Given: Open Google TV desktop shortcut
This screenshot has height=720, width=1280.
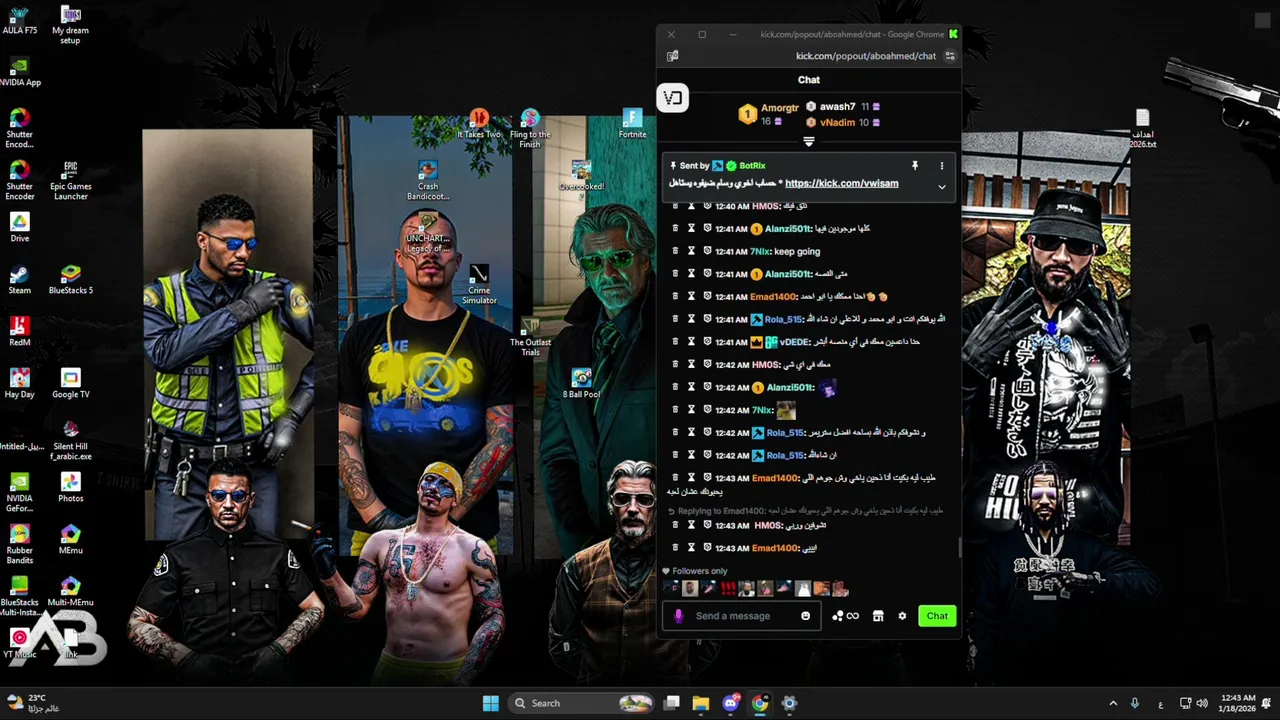Looking at the screenshot, I should (x=70, y=383).
